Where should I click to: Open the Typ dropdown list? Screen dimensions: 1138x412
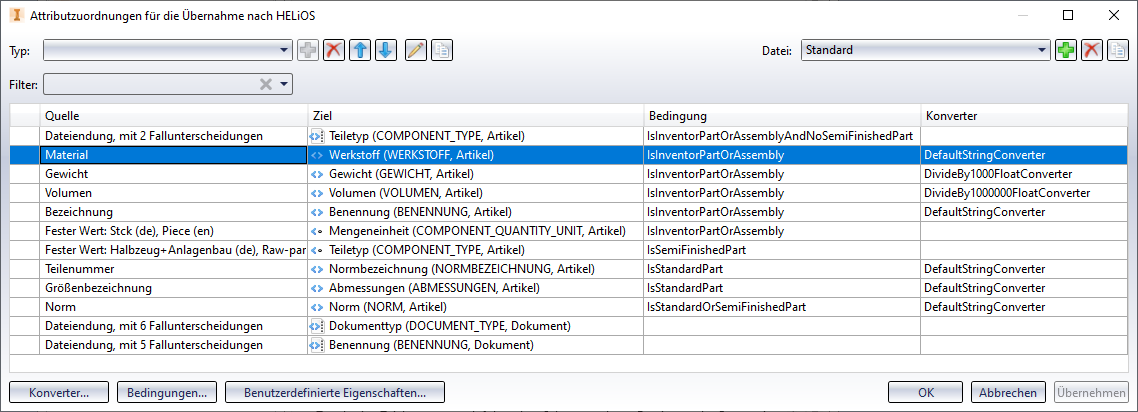pyautogui.click(x=284, y=50)
